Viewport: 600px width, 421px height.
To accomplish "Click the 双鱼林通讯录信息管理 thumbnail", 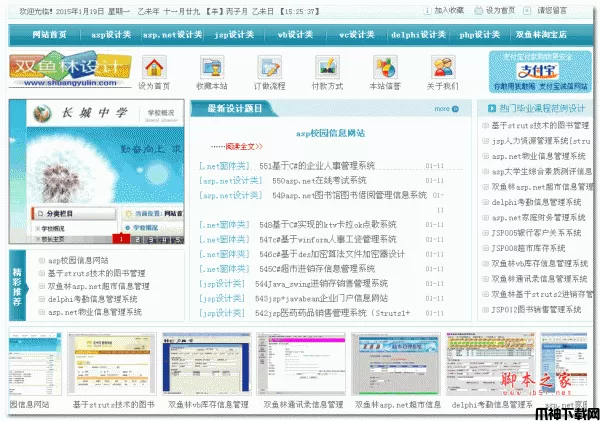I will [302, 364].
